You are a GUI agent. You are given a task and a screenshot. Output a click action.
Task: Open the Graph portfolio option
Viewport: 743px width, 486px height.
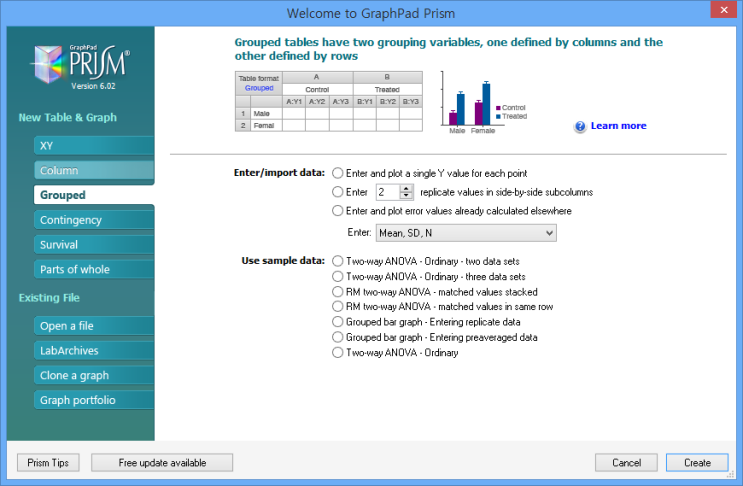point(94,400)
